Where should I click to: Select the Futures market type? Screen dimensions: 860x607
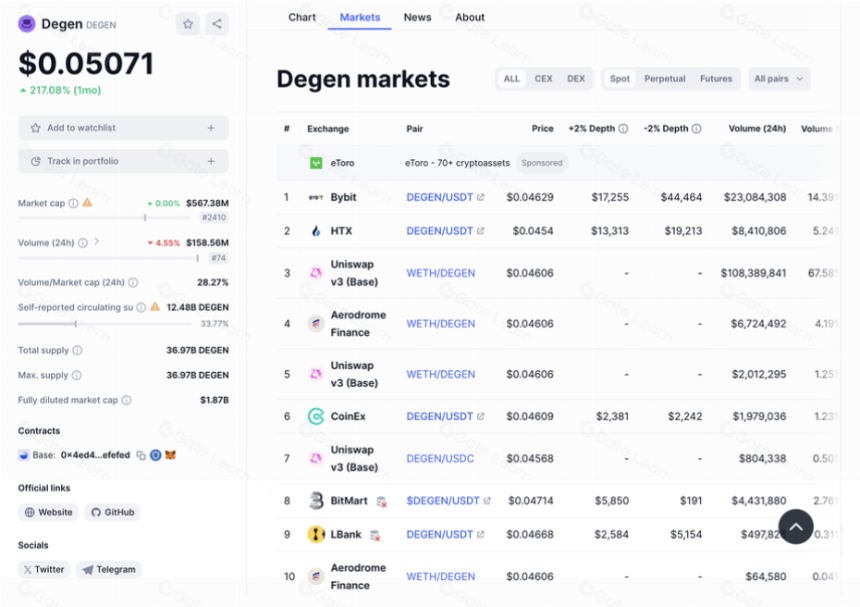(716, 79)
